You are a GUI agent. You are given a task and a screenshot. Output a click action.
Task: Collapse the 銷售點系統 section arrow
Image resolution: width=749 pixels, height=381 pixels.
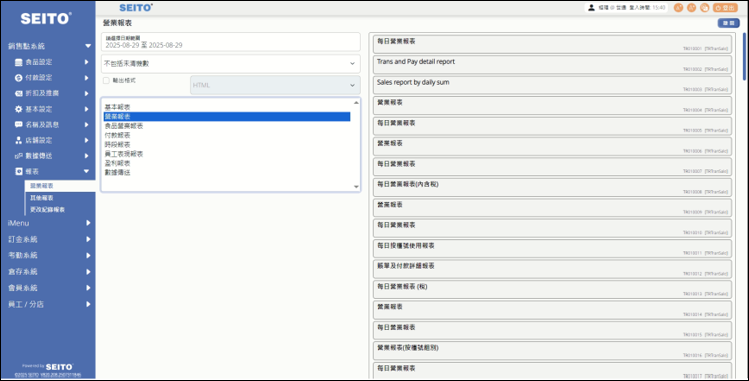[88, 46]
